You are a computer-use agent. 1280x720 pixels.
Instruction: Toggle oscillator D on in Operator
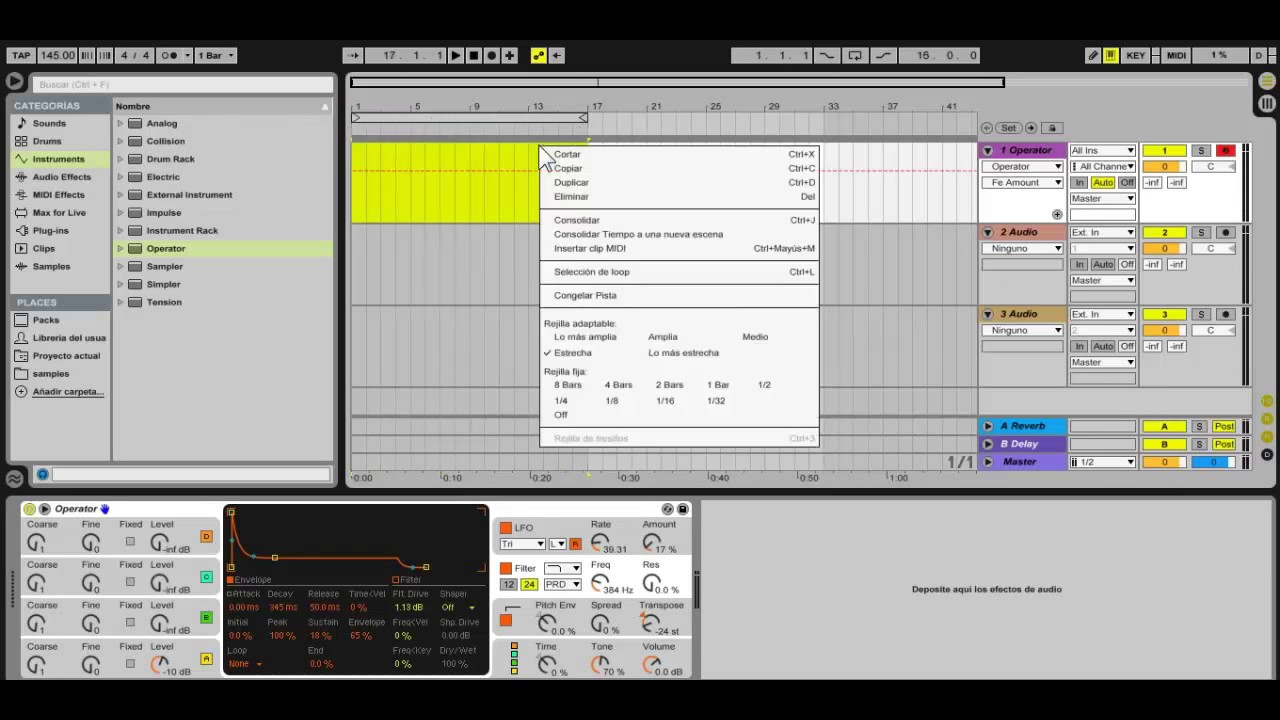point(207,537)
